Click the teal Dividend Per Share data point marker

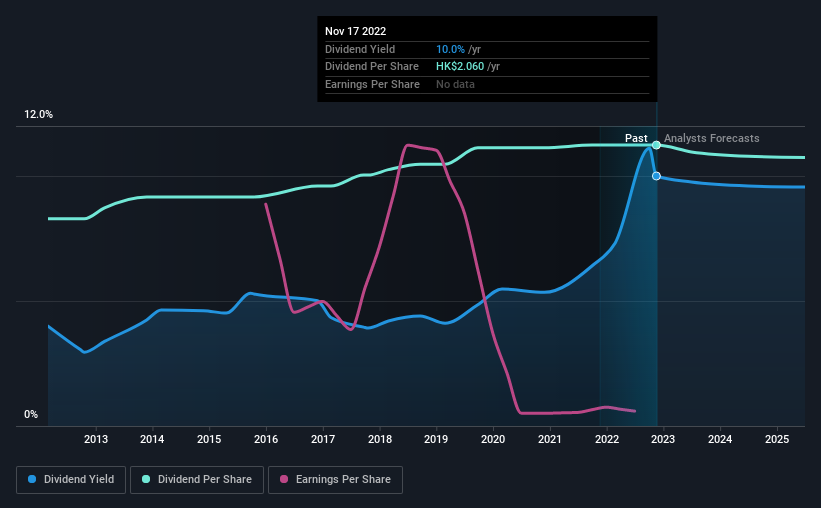656,145
